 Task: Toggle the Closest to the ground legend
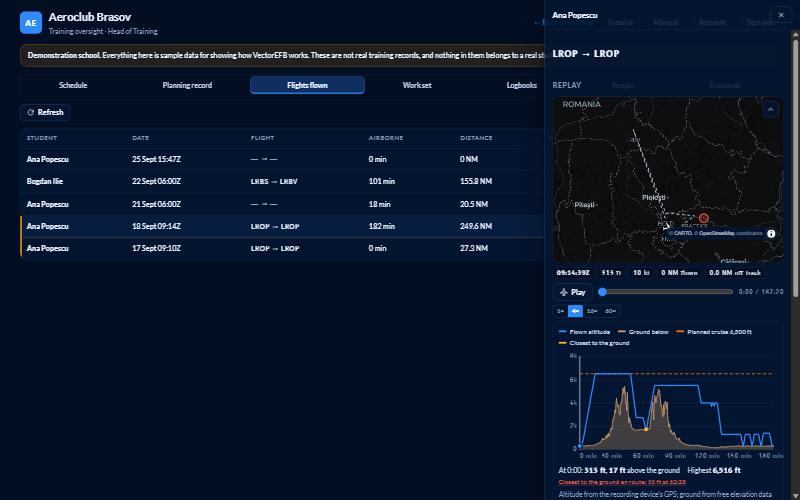point(594,343)
